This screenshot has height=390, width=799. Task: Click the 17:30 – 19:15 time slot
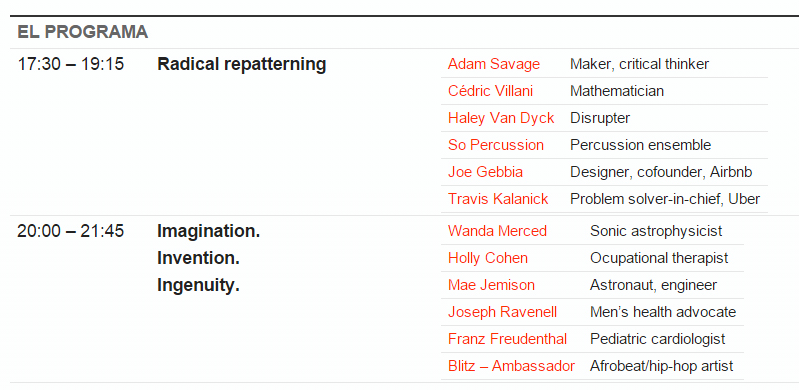pyautogui.click(x=70, y=64)
